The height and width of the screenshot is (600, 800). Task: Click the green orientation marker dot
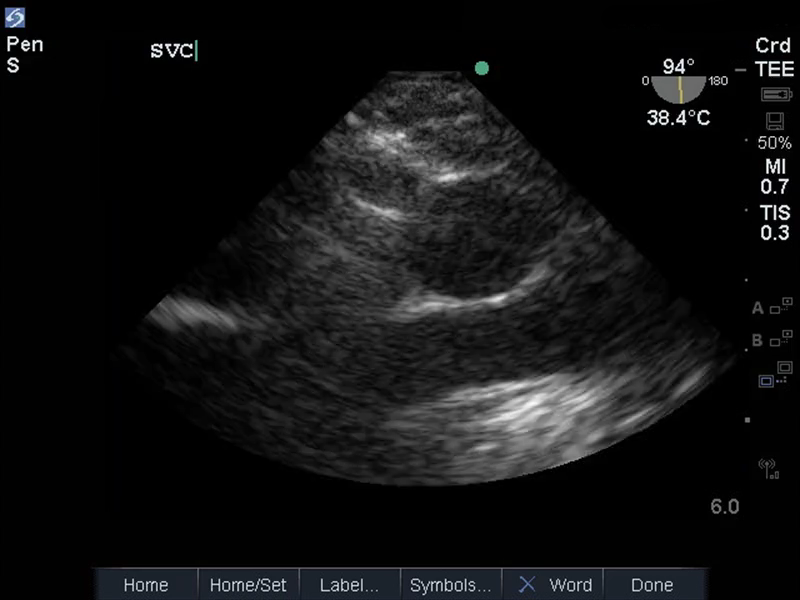(482, 68)
